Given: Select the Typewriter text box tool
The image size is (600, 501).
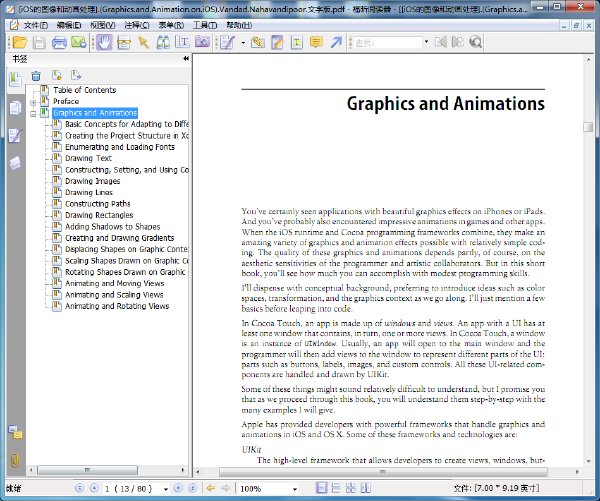Looking at the screenshot, I should pyautogui.click(x=297, y=42).
